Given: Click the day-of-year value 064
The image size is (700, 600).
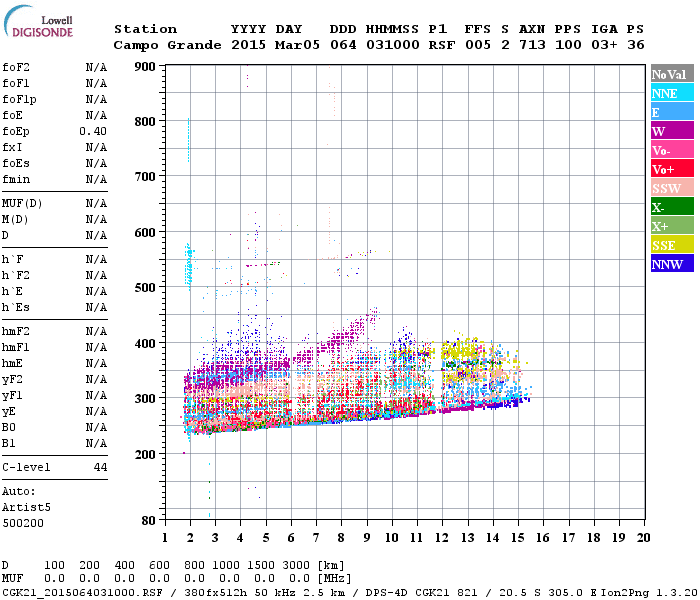Looking at the screenshot, I should click(x=343, y=45).
